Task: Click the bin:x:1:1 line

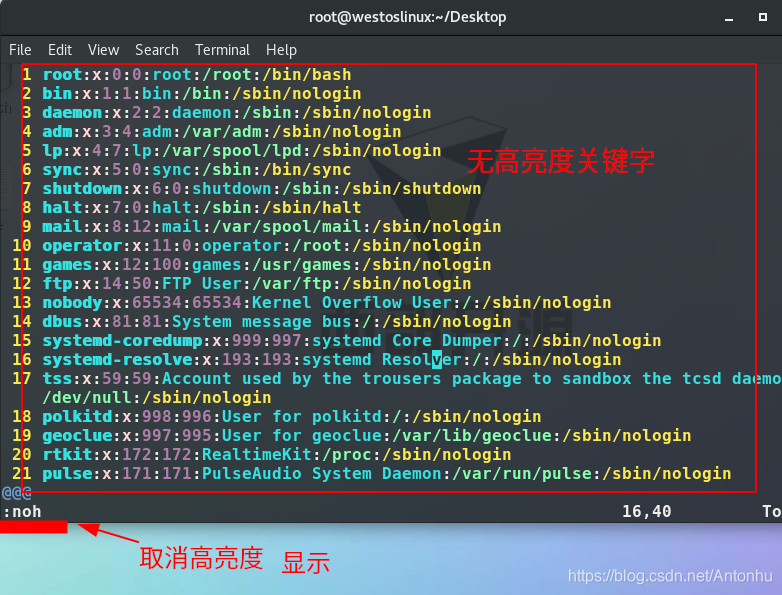Action: click(x=201, y=94)
